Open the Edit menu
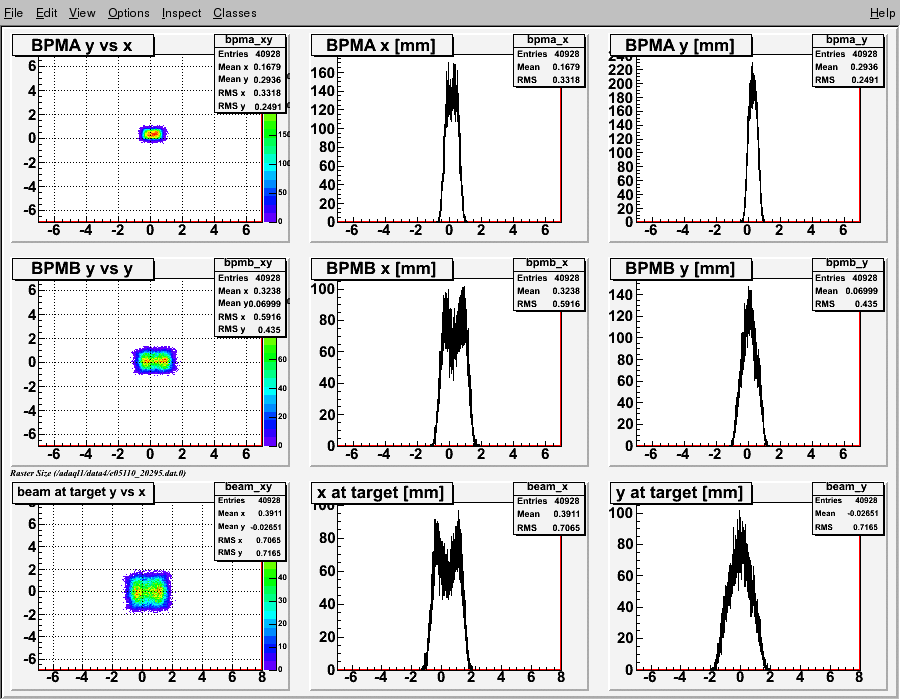The image size is (900, 700). pyautogui.click(x=46, y=13)
